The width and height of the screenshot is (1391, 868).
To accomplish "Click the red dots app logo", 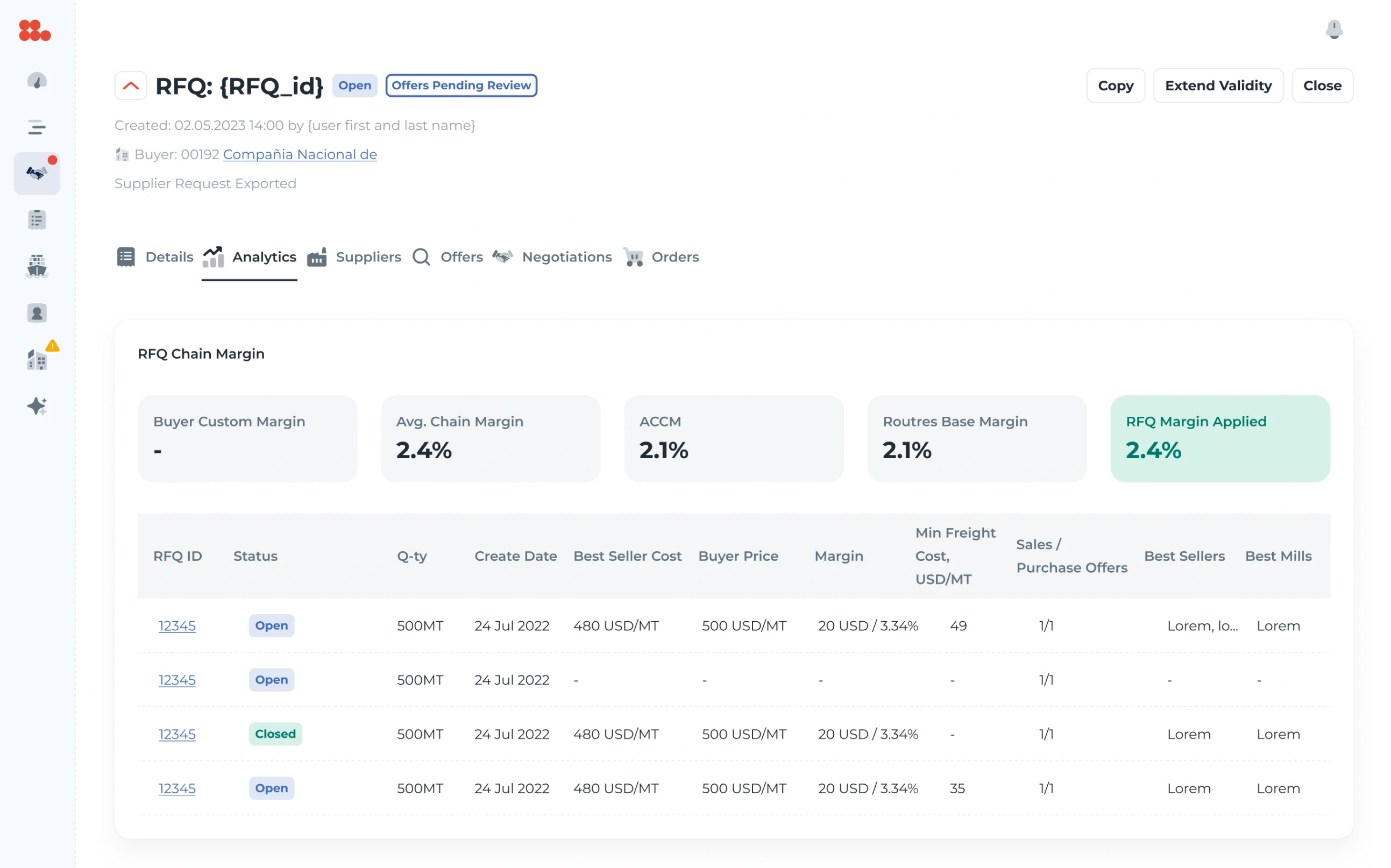I will 34,31.
